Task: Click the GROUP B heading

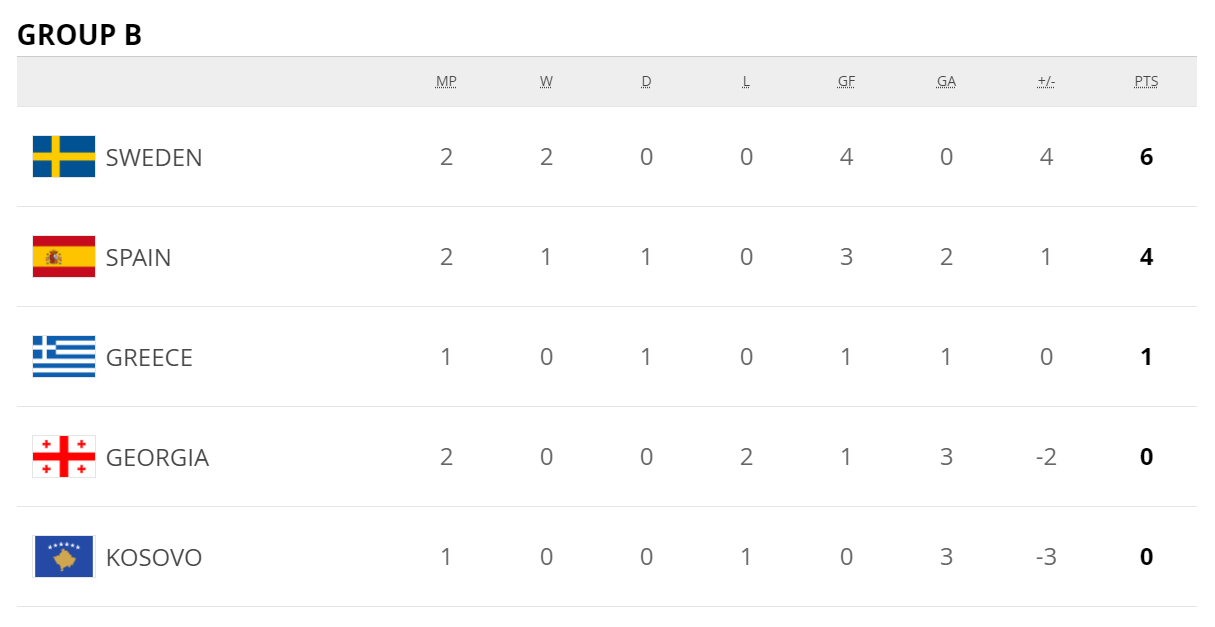Action: (80, 35)
